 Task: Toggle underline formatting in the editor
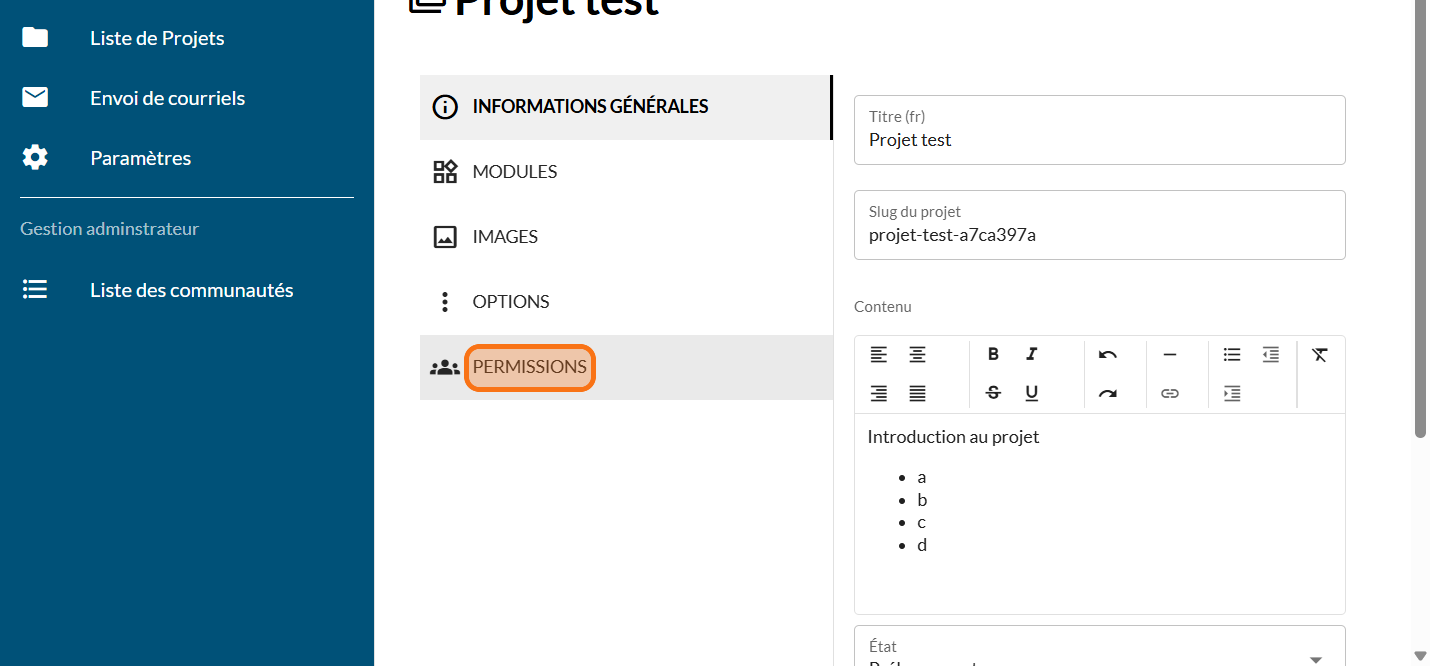(x=1031, y=393)
